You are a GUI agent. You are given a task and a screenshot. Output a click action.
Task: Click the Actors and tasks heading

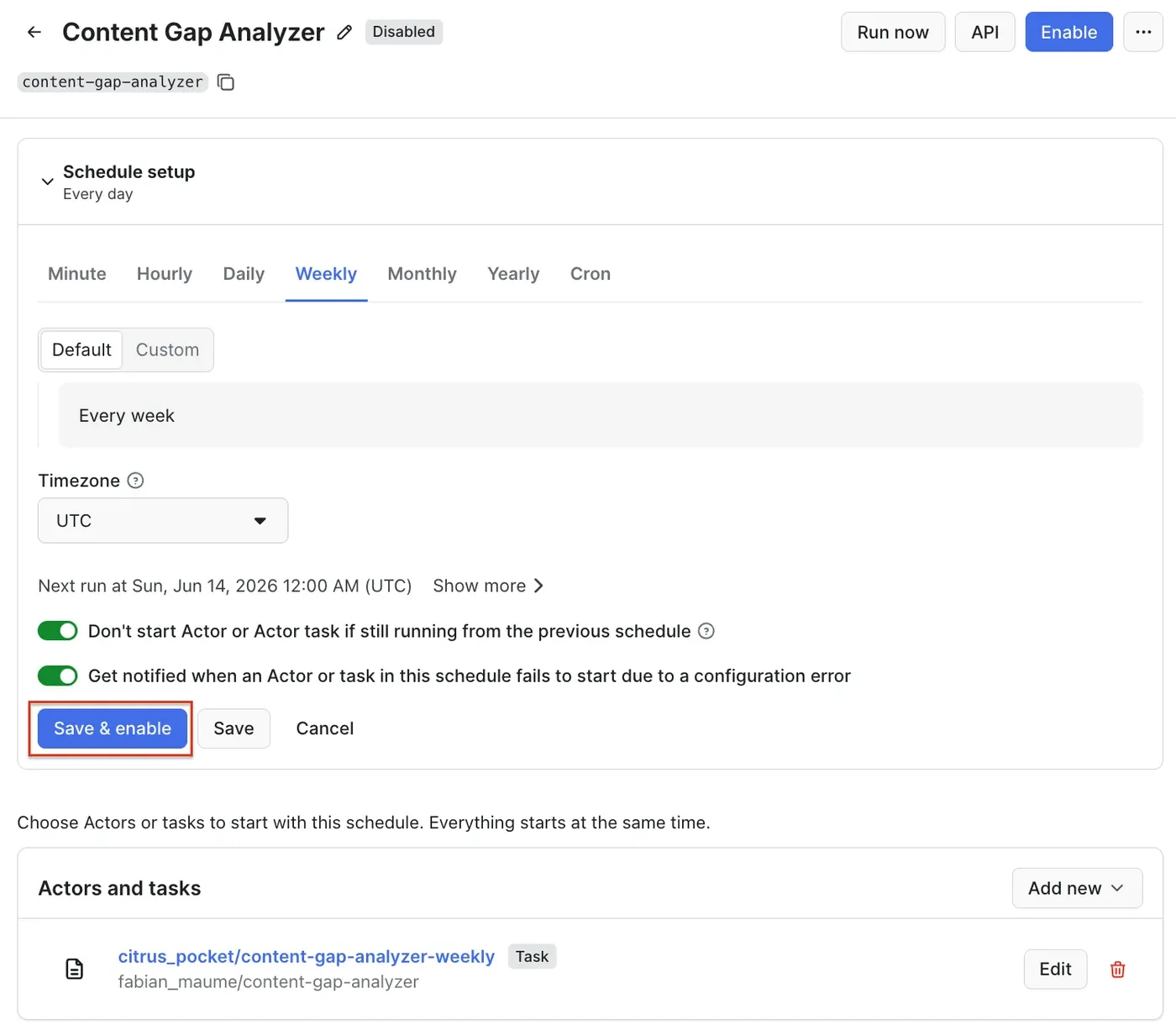119,888
